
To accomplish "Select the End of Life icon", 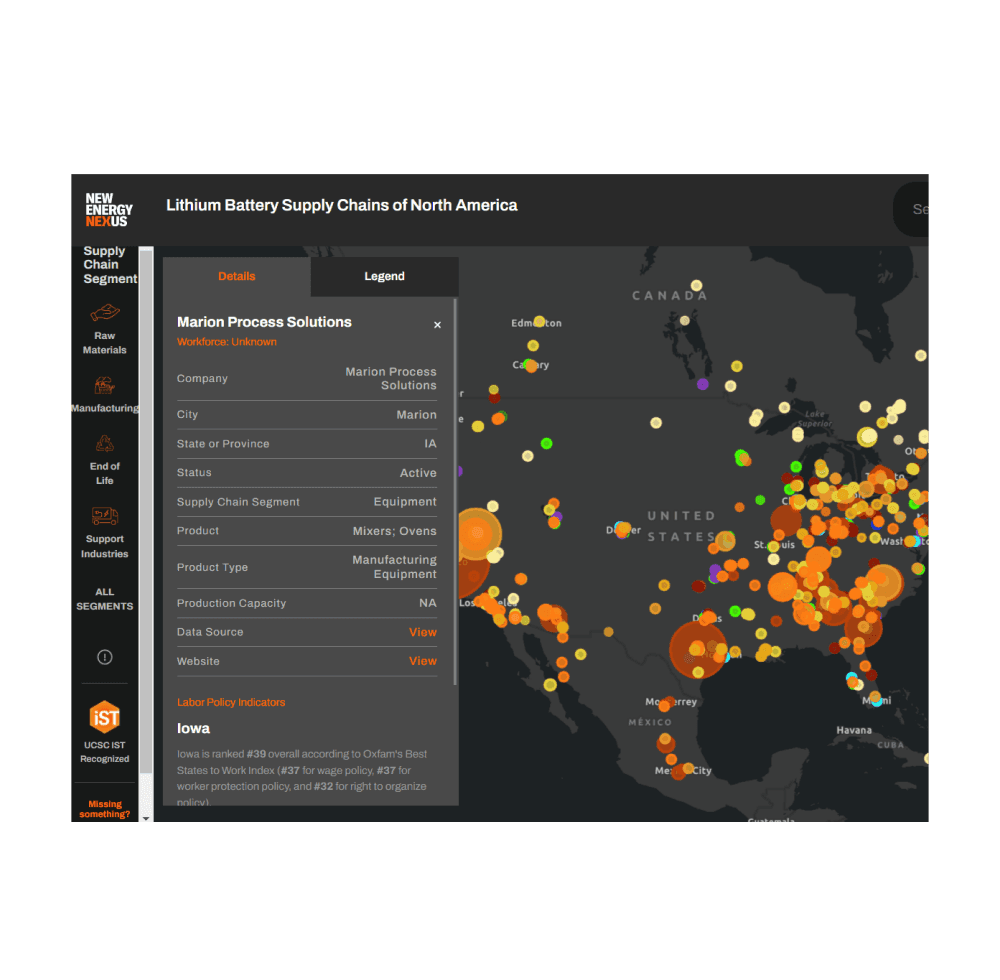I will pos(105,444).
